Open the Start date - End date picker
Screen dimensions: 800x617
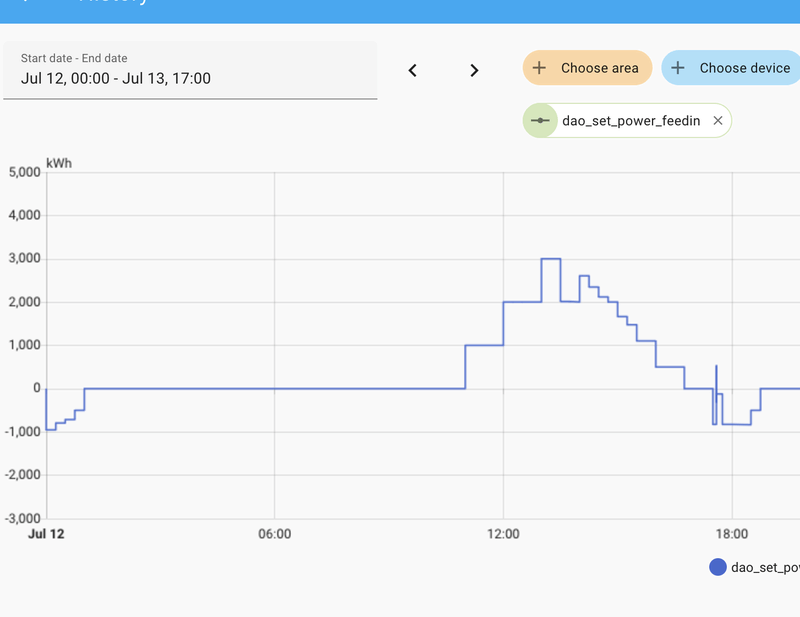pyautogui.click(x=190, y=70)
